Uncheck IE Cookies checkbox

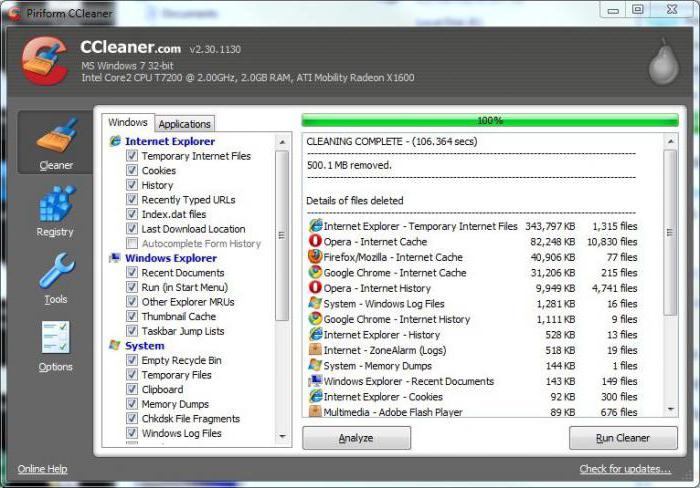pyautogui.click(x=132, y=170)
